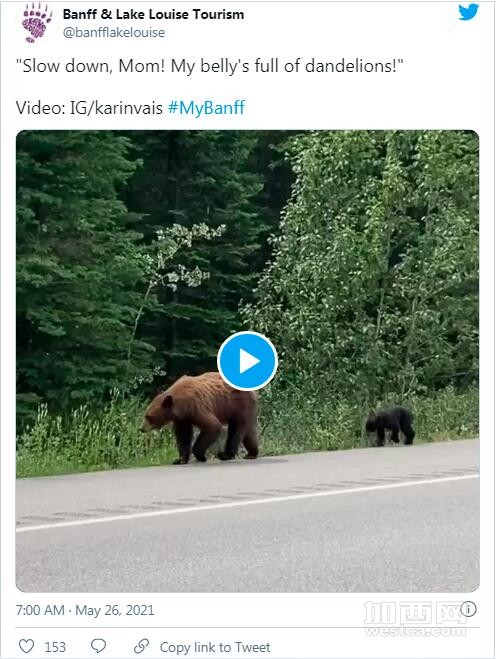
Task: Click the black bear cub in the video
Action: (x=390, y=425)
